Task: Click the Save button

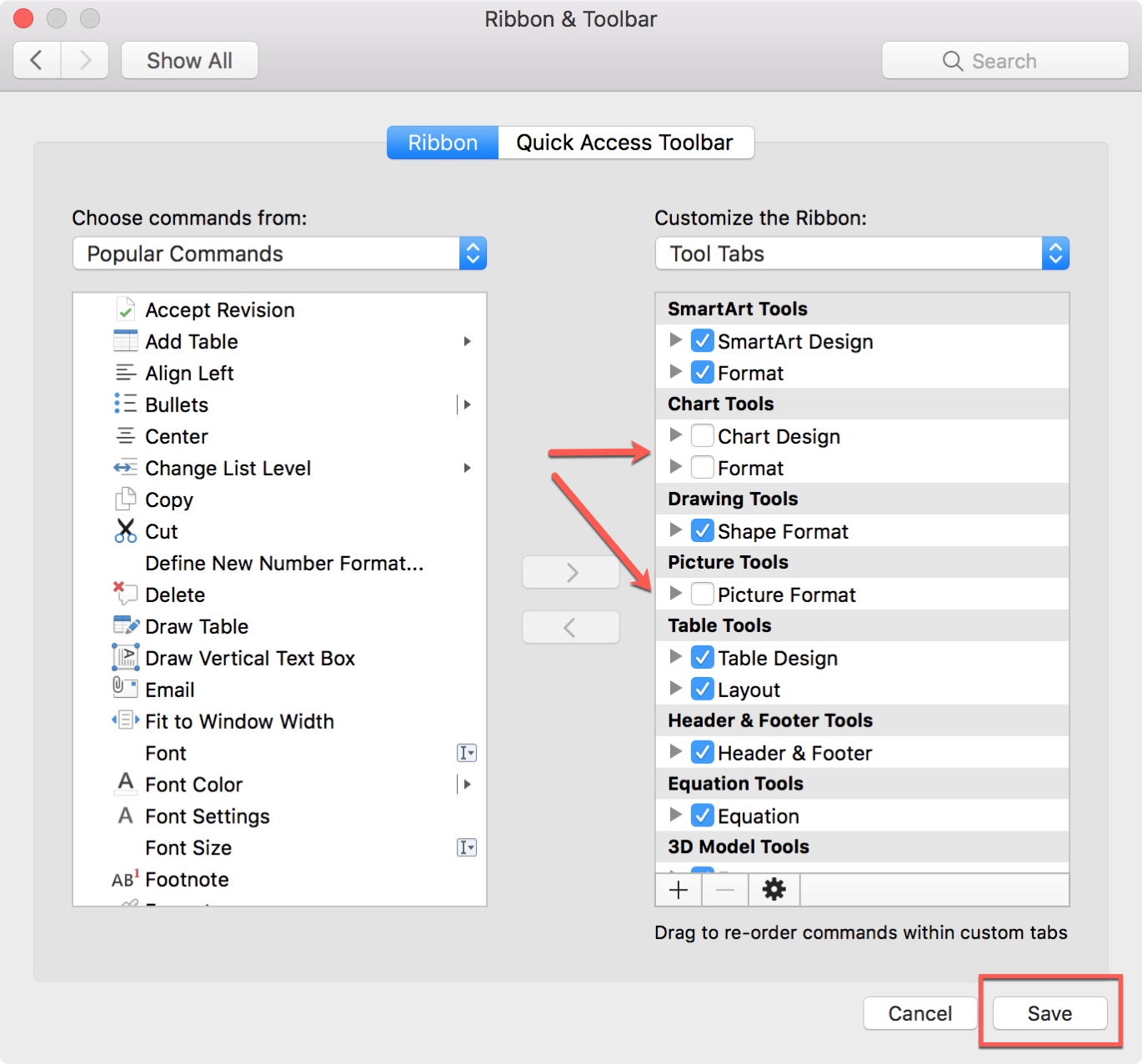Action: point(1049,1013)
